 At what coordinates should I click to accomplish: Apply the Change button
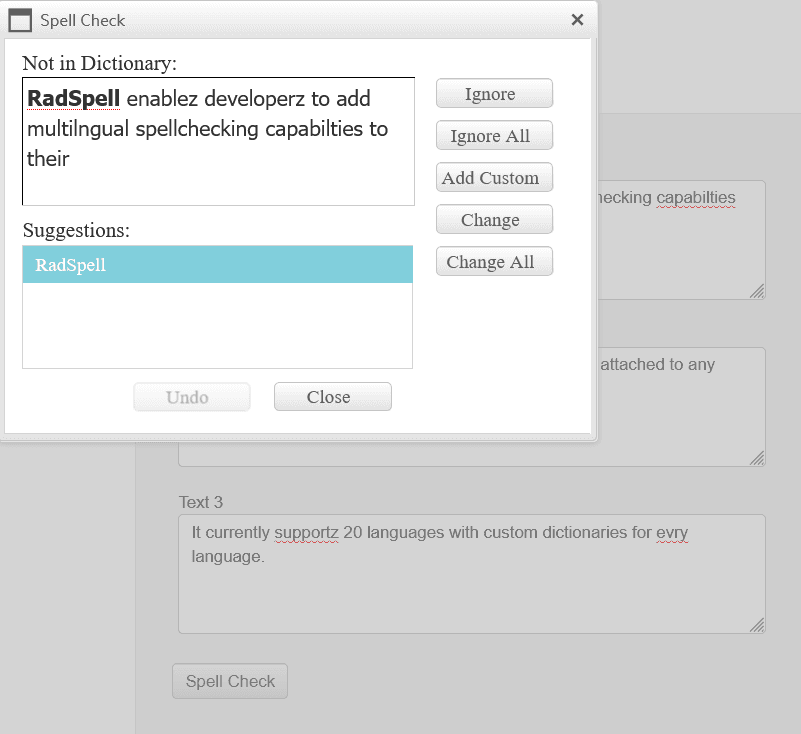coord(494,219)
